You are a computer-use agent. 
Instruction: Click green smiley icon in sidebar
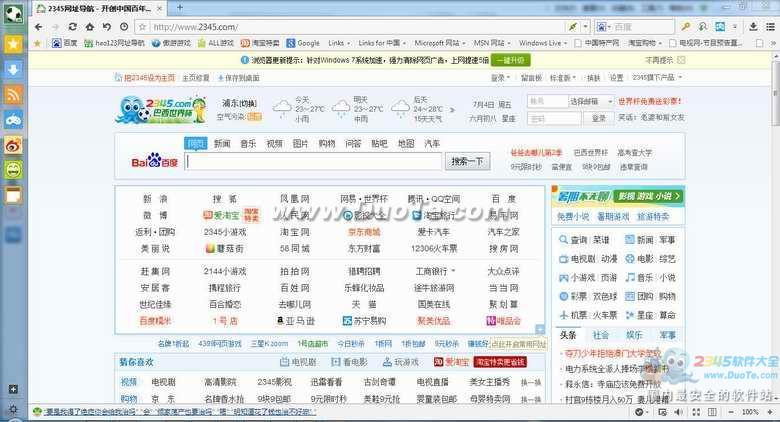[13, 170]
